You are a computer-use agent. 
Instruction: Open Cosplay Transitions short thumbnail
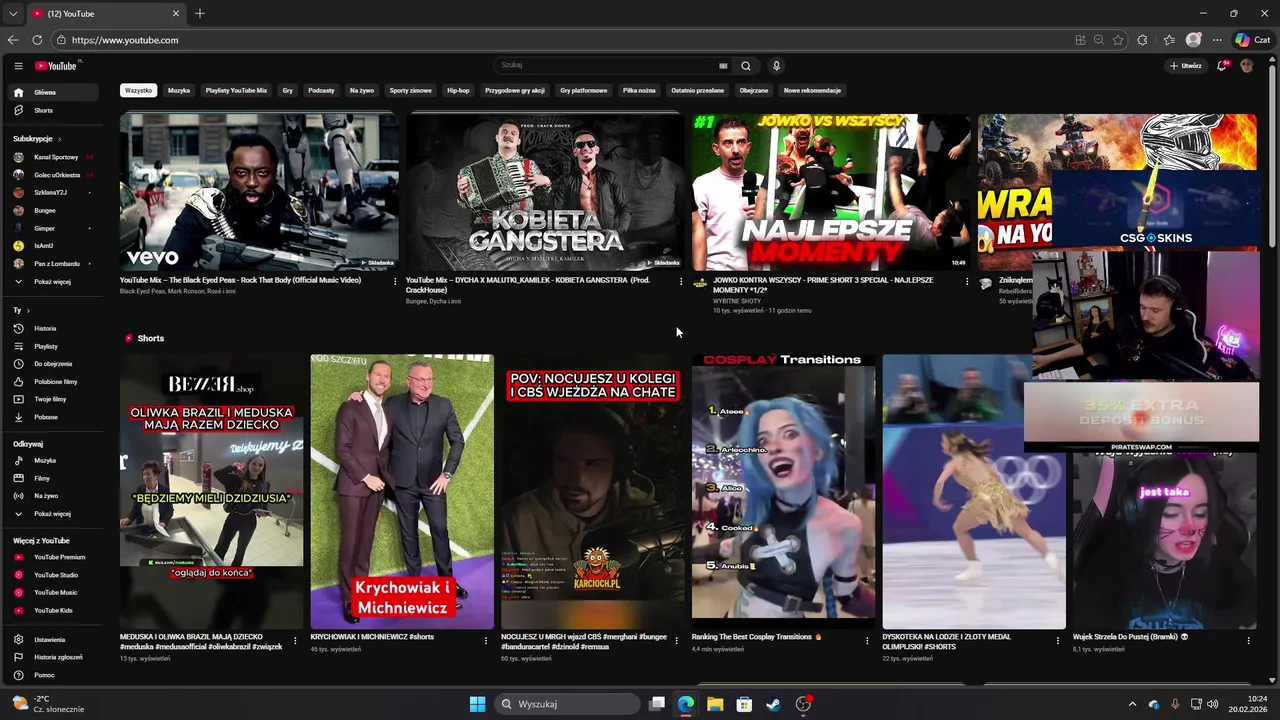coord(783,491)
